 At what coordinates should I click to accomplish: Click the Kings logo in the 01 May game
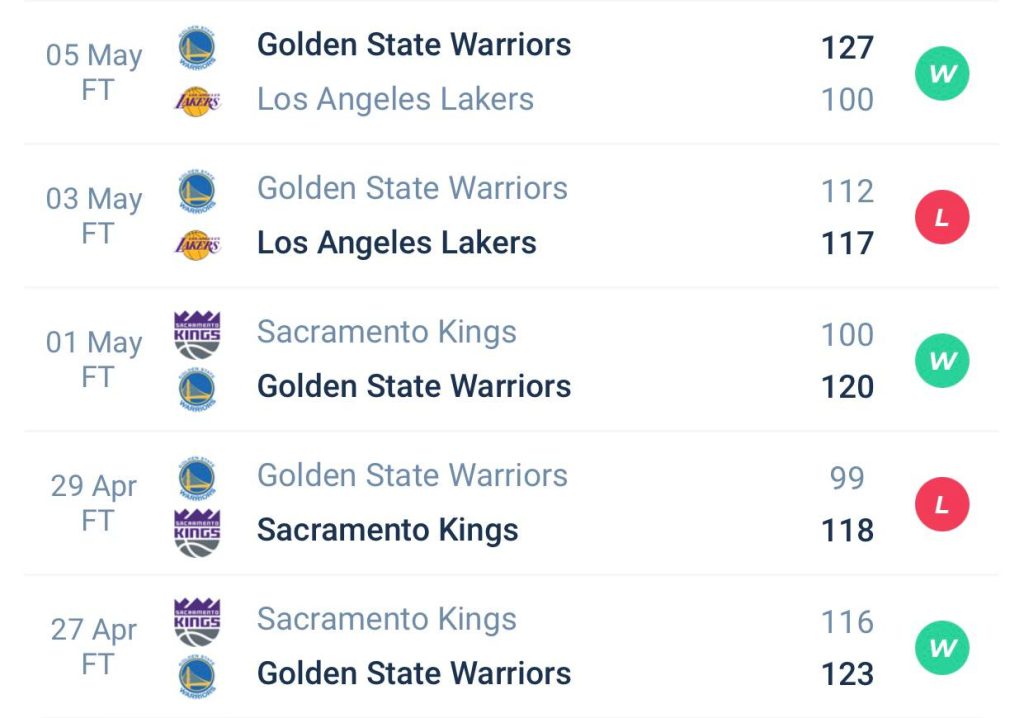[x=197, y=334]
